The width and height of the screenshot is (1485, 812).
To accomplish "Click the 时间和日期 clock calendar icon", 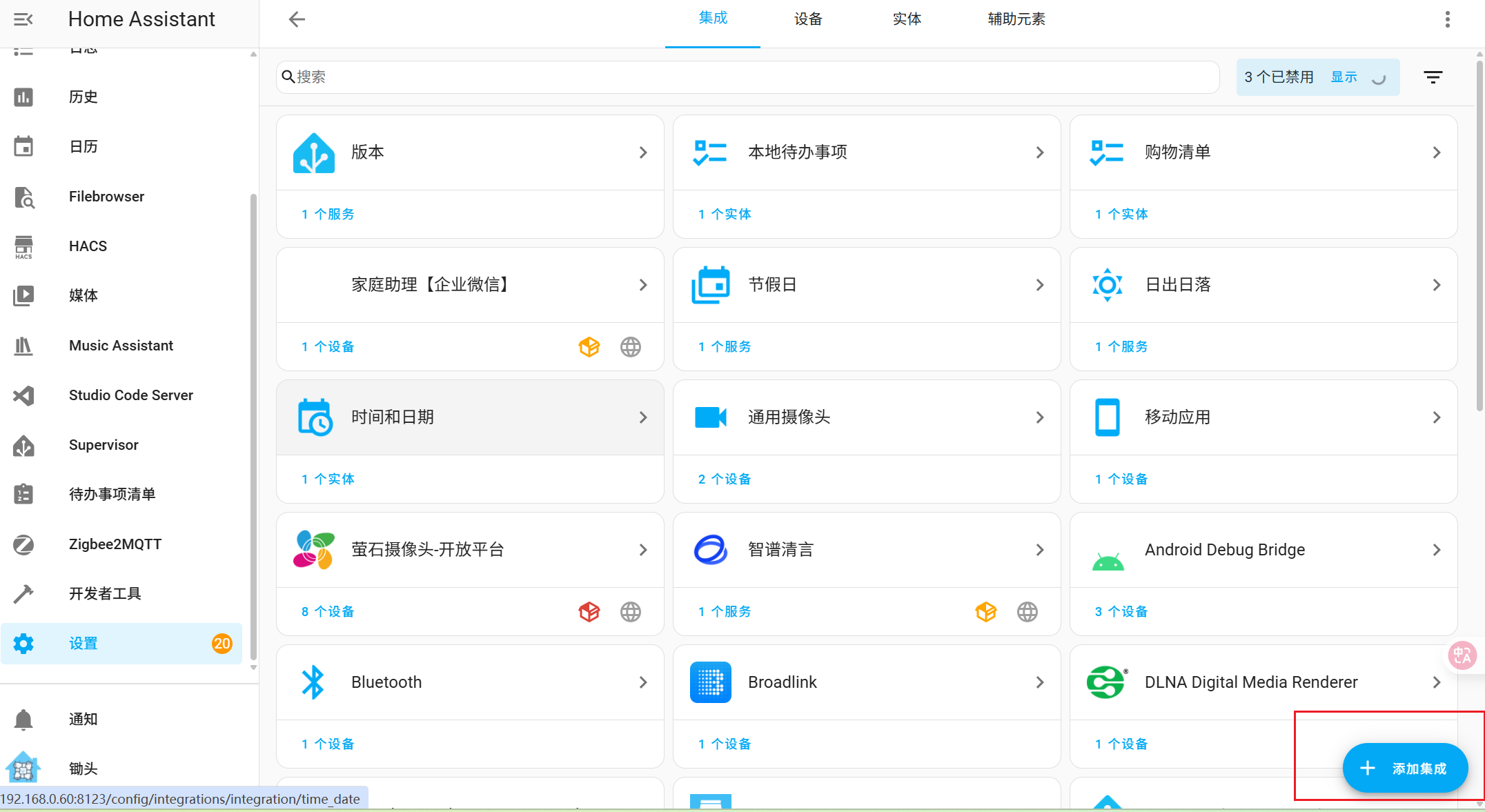I will point(315,417).
